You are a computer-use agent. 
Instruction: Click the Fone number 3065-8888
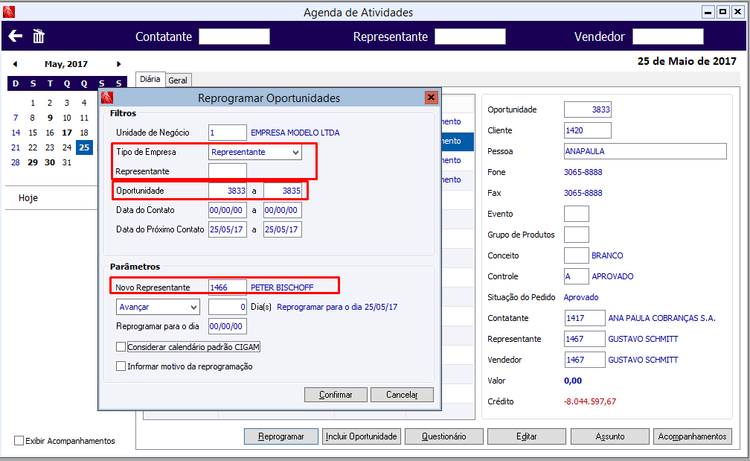(583, 172)
